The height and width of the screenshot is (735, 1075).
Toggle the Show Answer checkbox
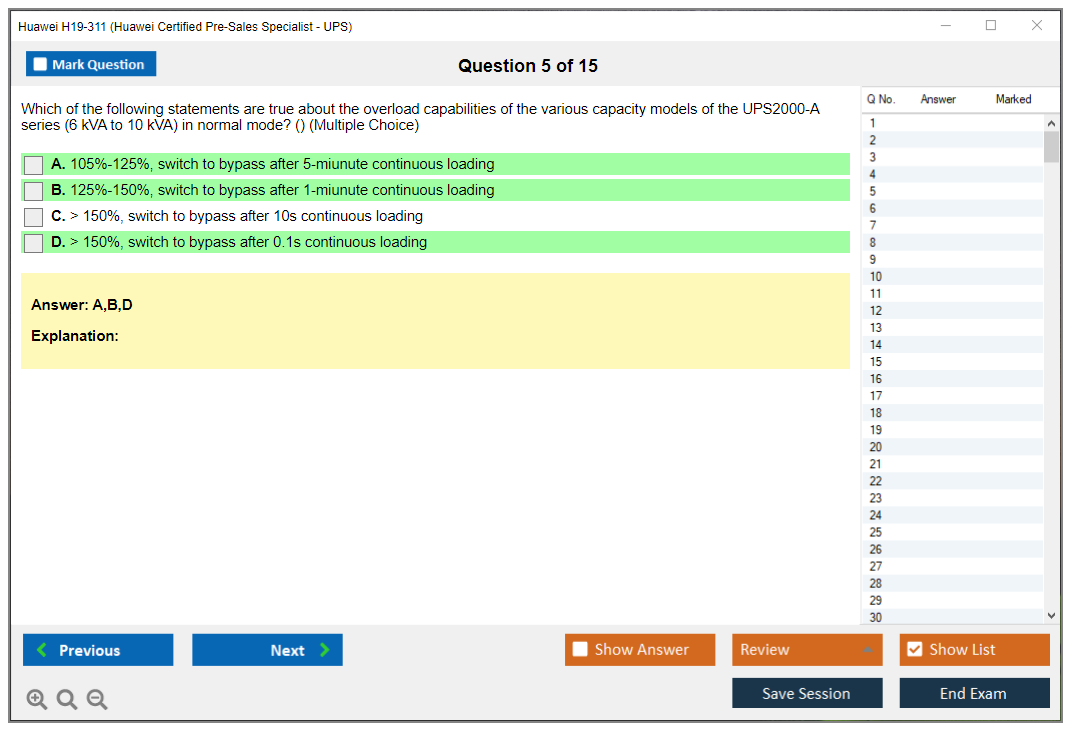pyautogui.click(x=580, y=650)
